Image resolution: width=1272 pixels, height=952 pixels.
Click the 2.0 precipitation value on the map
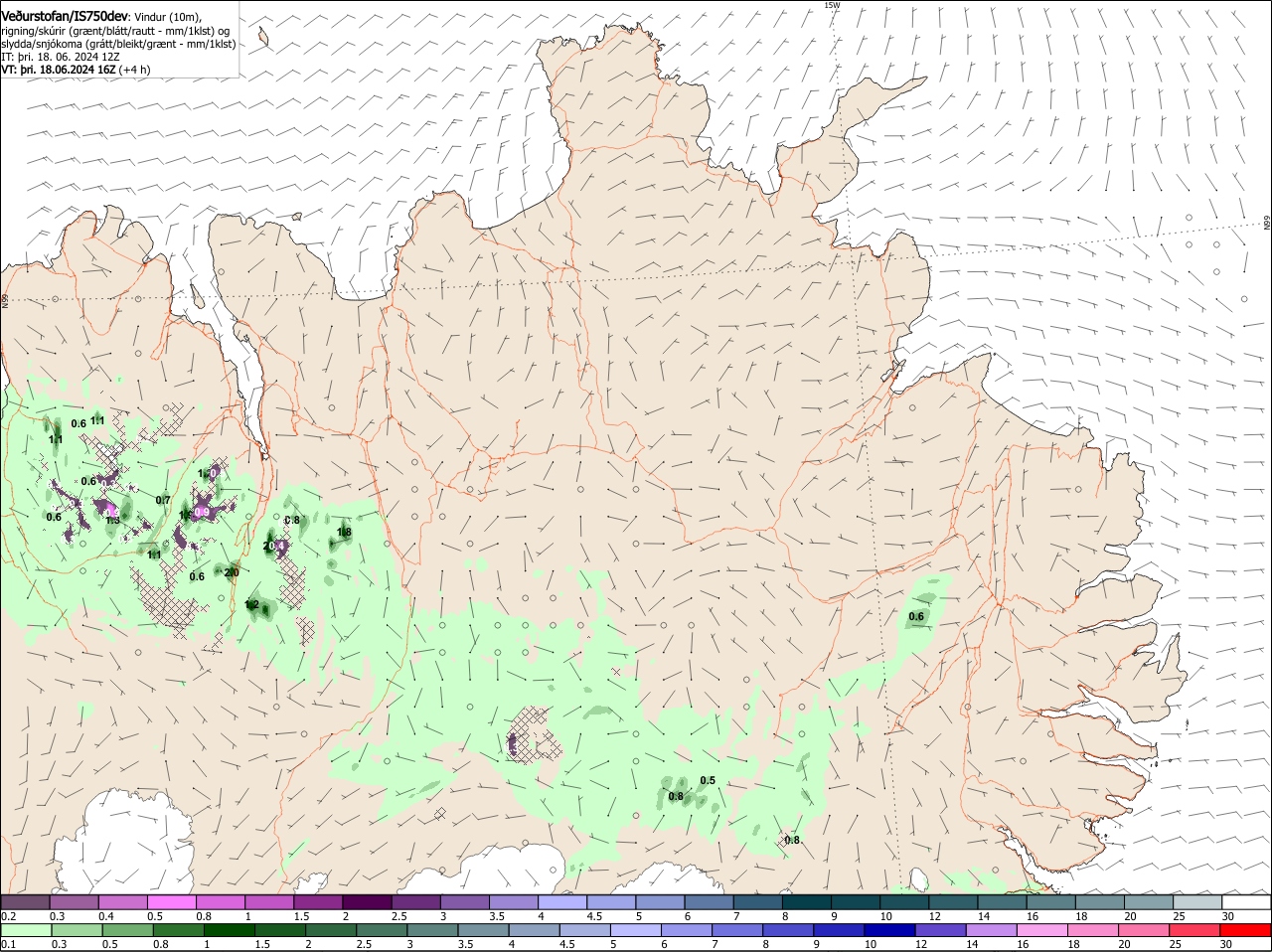click(x=232, y=571)
